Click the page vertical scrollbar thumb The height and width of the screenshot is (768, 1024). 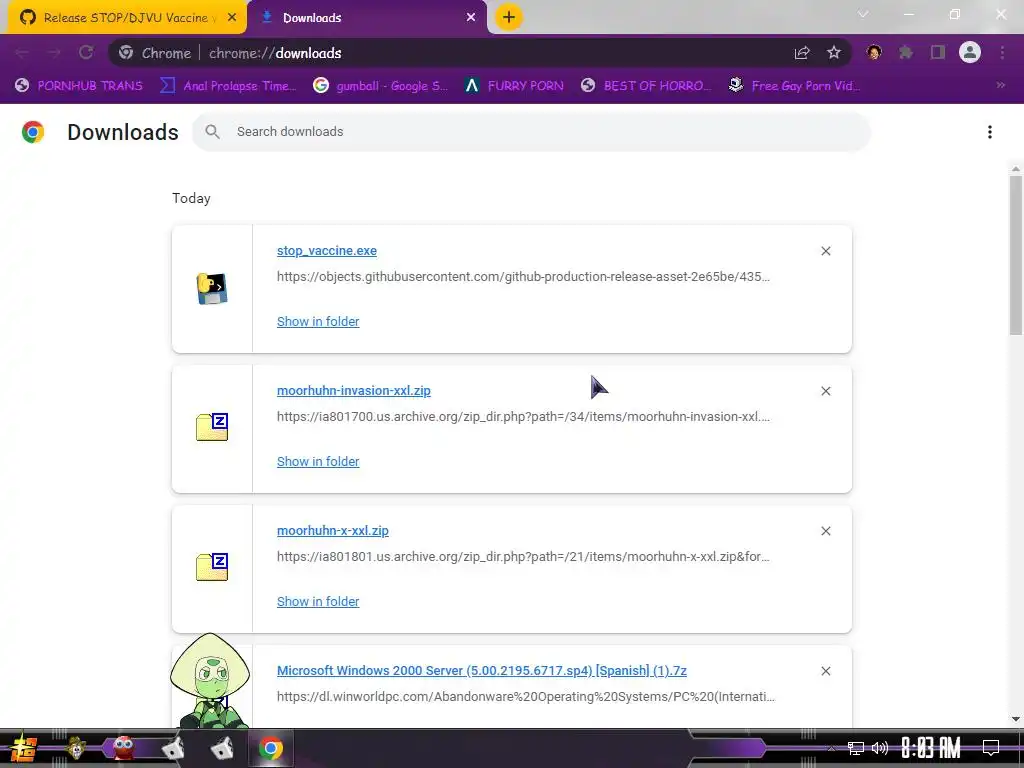click(x=1016, y=255)
